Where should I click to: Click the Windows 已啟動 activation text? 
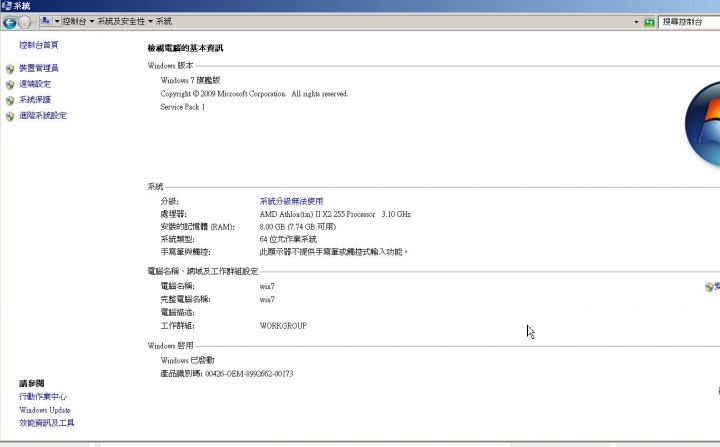[187, 360]
